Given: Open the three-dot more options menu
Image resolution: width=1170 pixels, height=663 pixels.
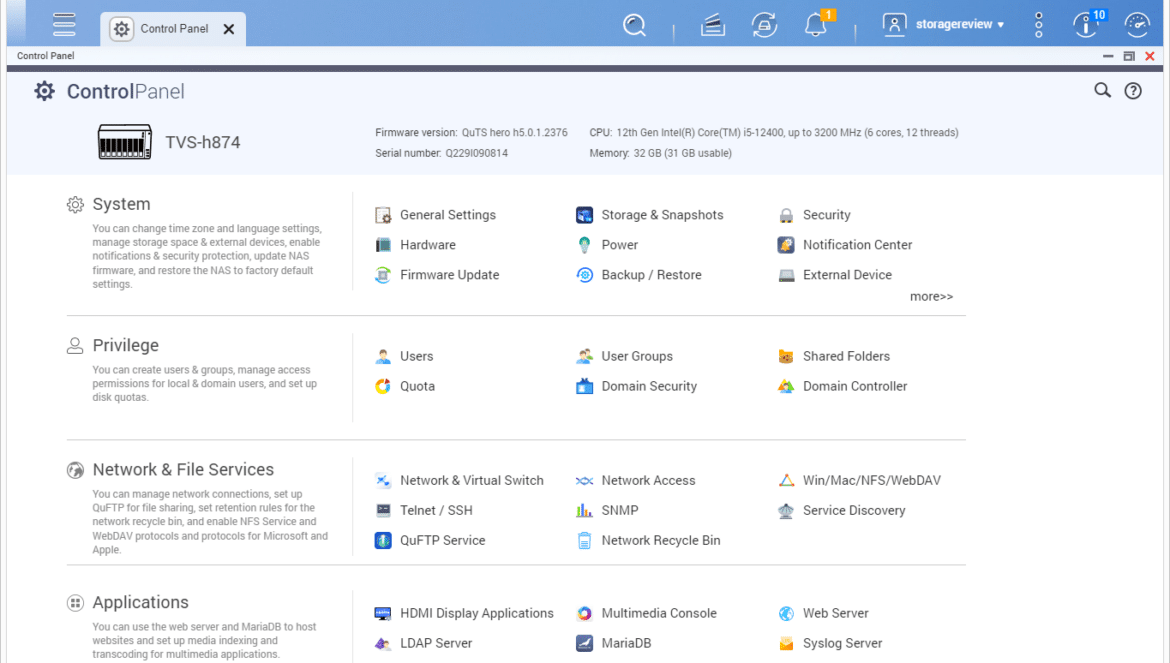Looking at the screenshot, I should coord(1039,25).
